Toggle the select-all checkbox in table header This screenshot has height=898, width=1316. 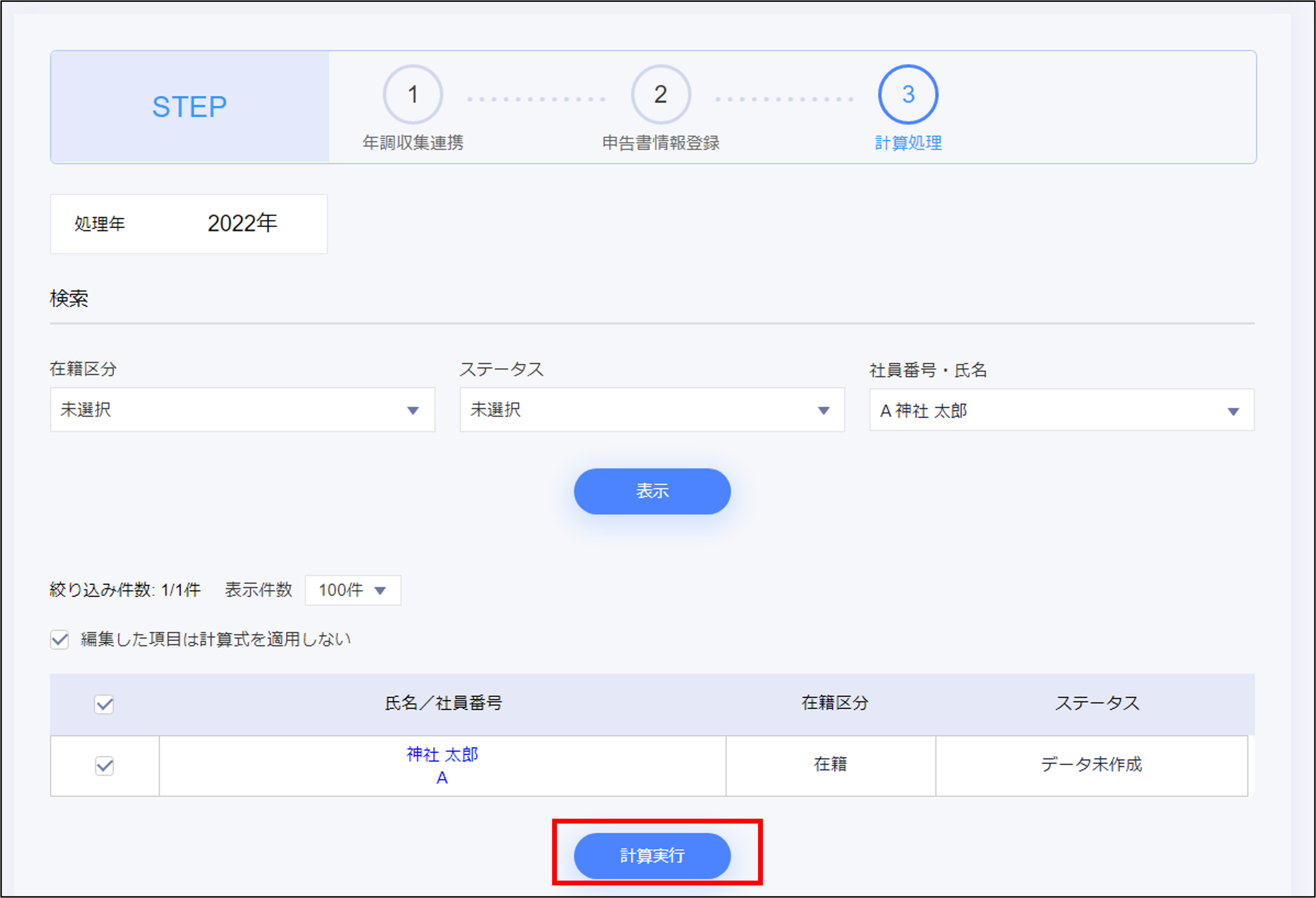click(104, 706)
